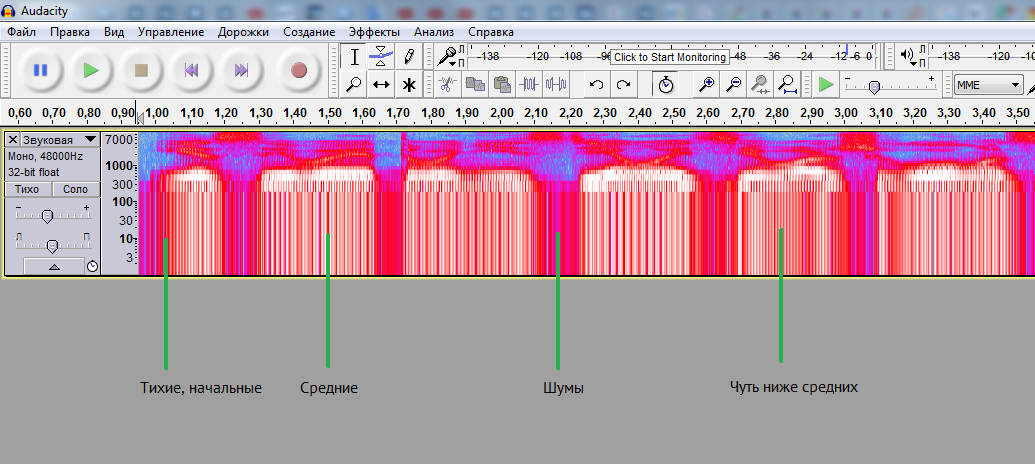The image size is (1035, 464).
Task: Open the MME audio host dropdown
Action: (988, 84)
